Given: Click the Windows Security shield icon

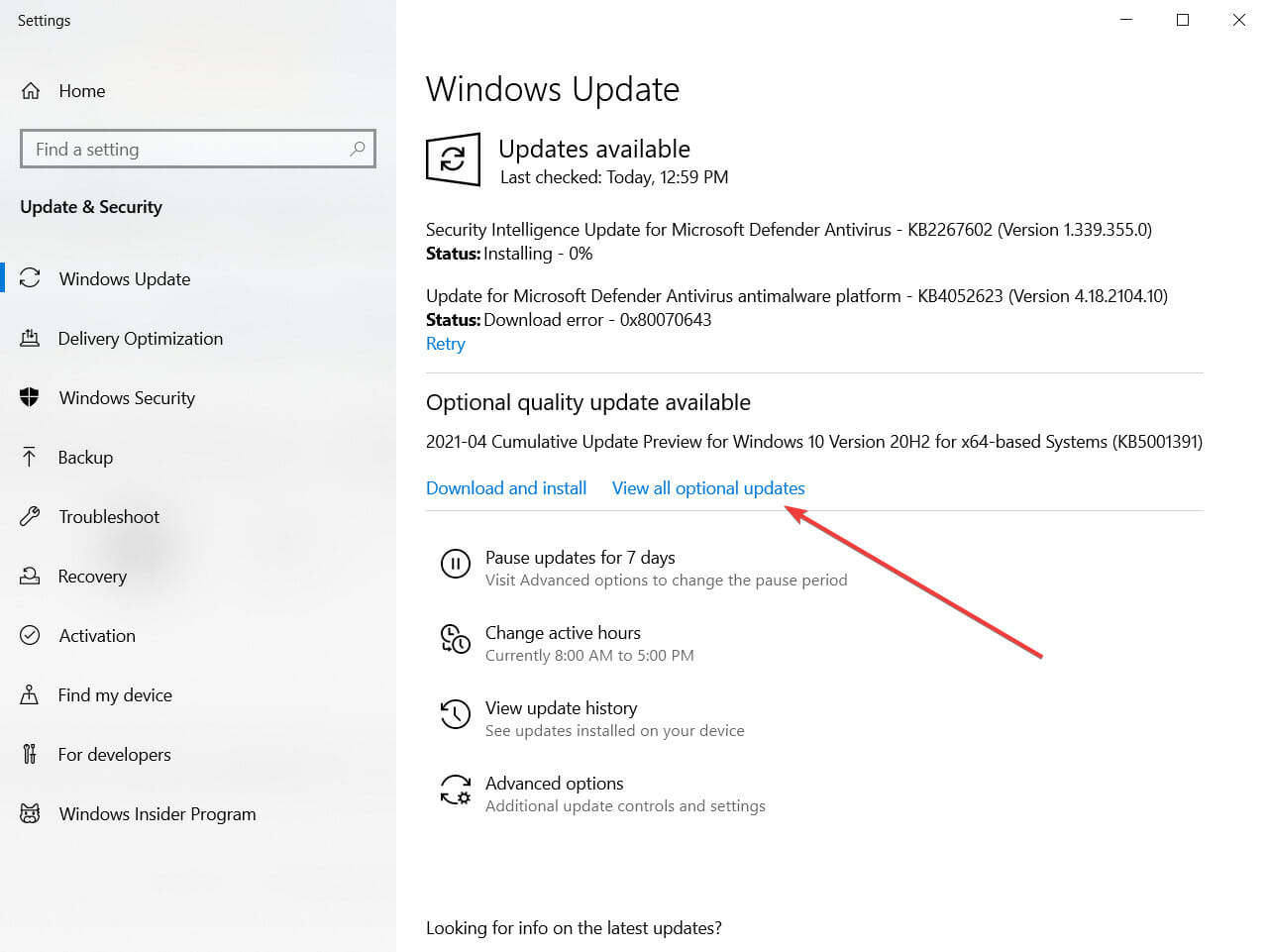Looking at the screenshot, I should point(30,397).
